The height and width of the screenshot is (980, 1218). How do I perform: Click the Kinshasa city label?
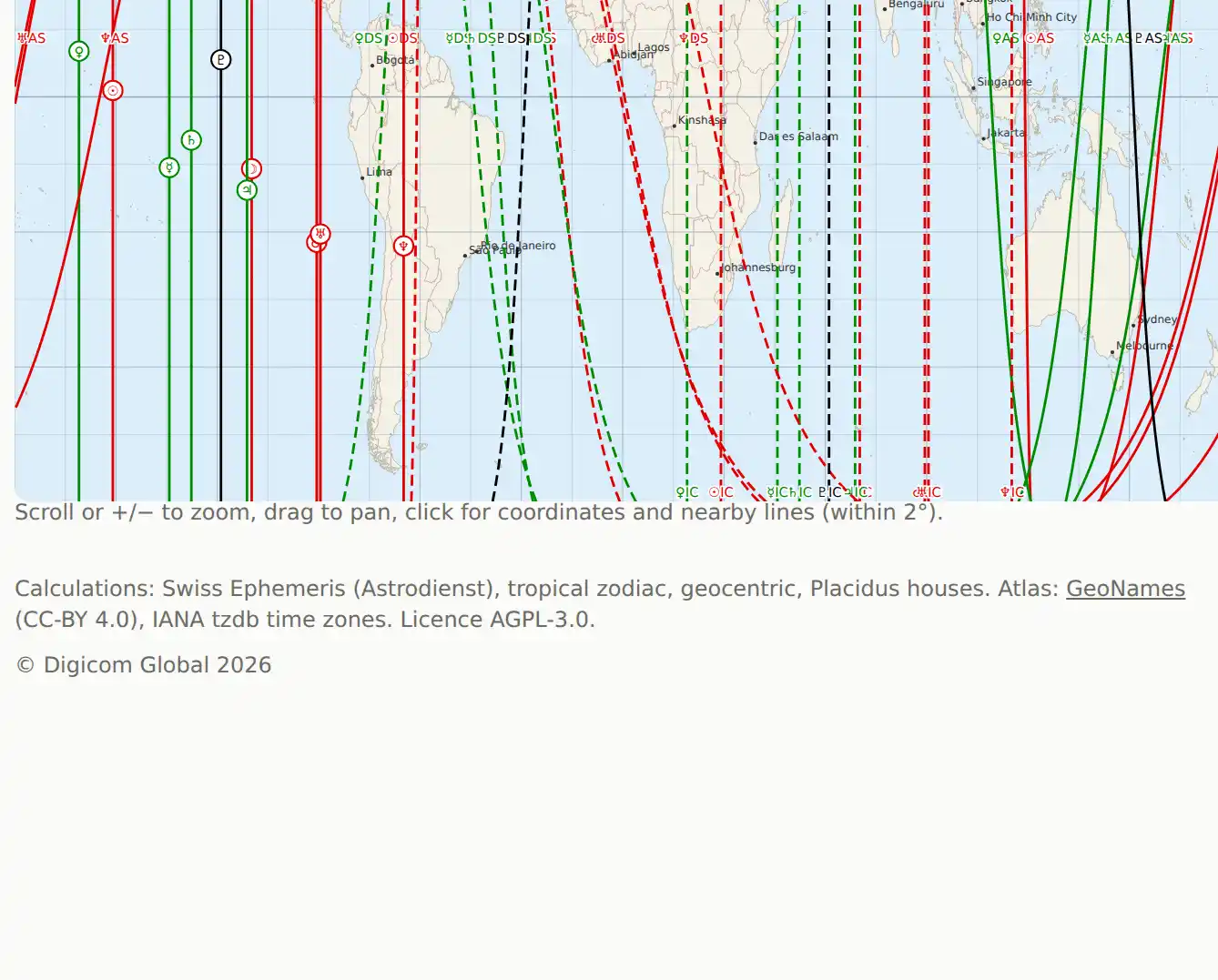tap(702, 120)
